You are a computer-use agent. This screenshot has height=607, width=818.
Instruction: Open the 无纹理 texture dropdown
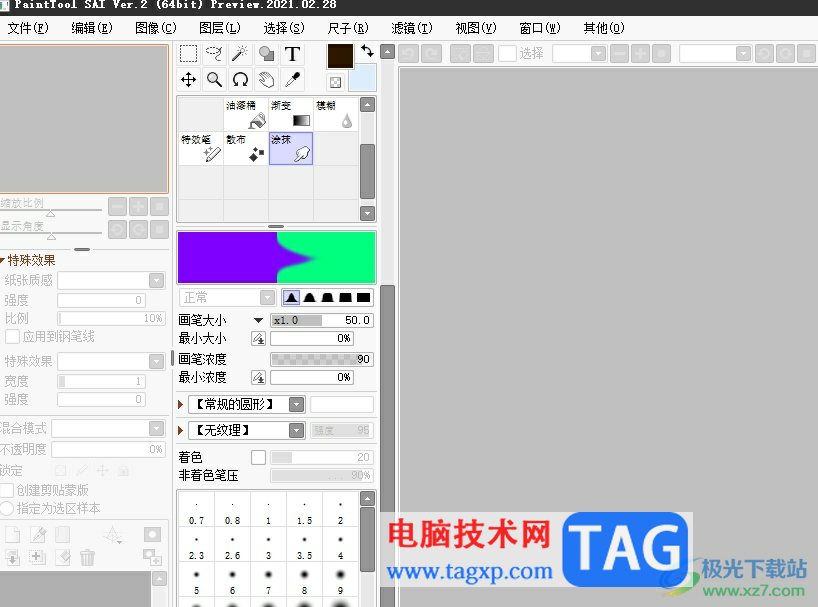click(296, 430)
